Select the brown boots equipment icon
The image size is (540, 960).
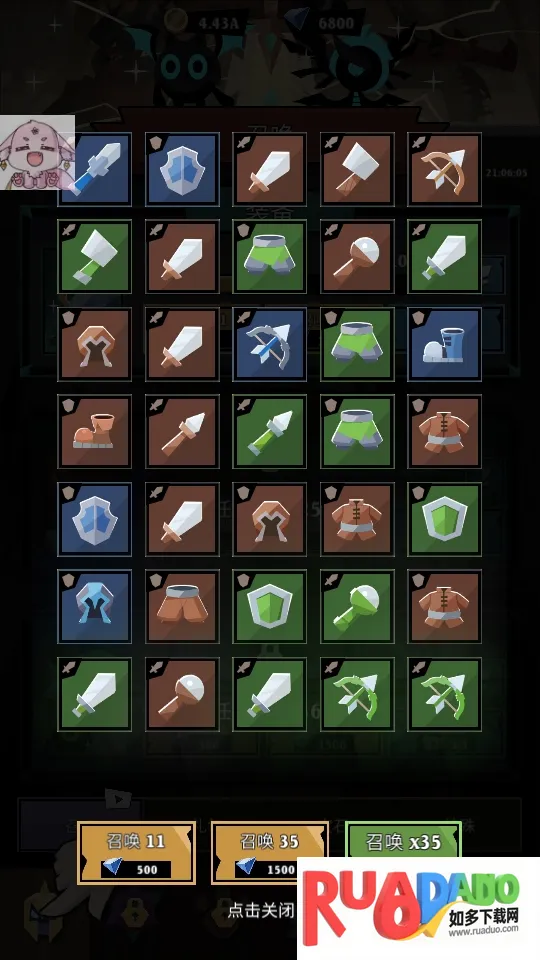(x=94, y=432)
